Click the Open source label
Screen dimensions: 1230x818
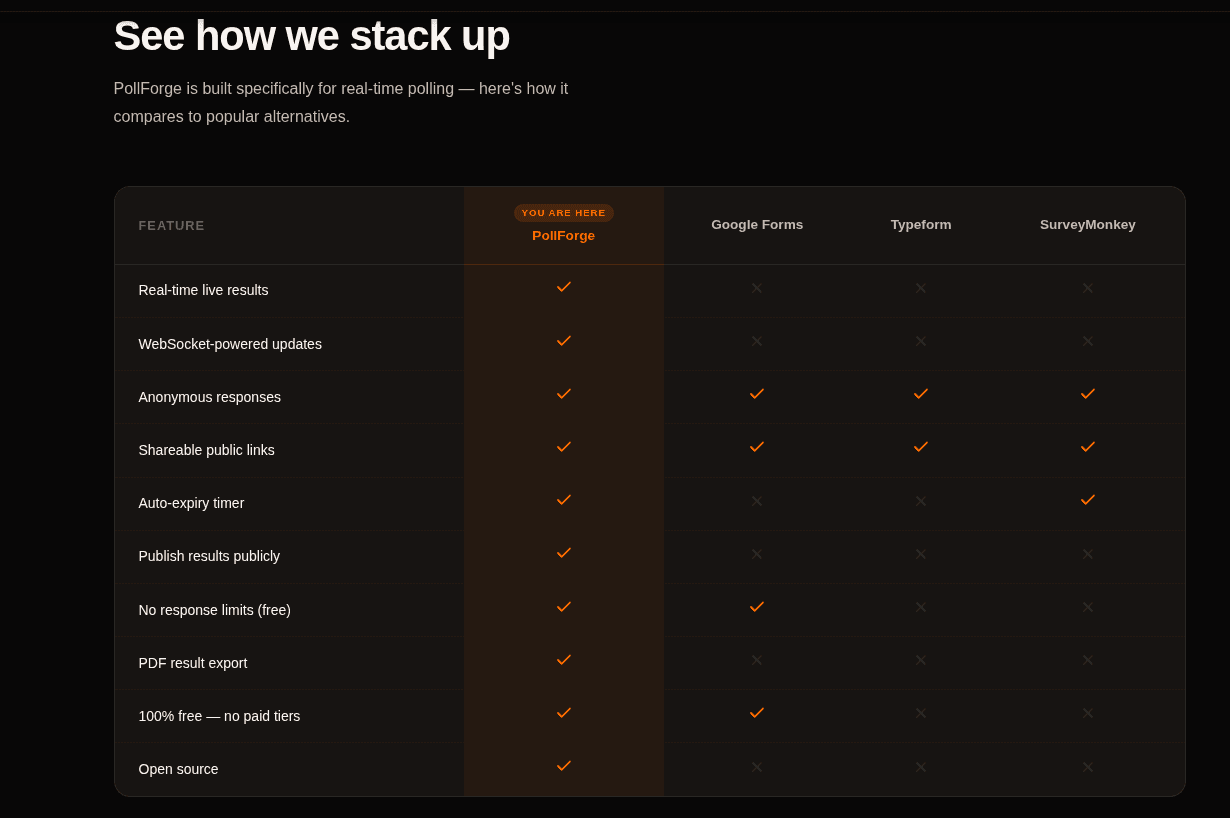point(178,769)
